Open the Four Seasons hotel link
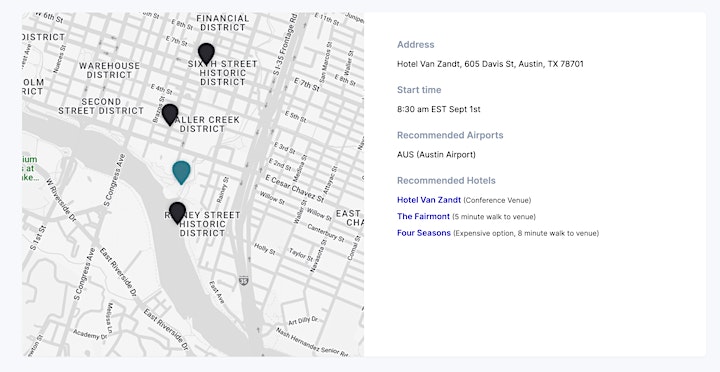 click(x=423, y=233)
